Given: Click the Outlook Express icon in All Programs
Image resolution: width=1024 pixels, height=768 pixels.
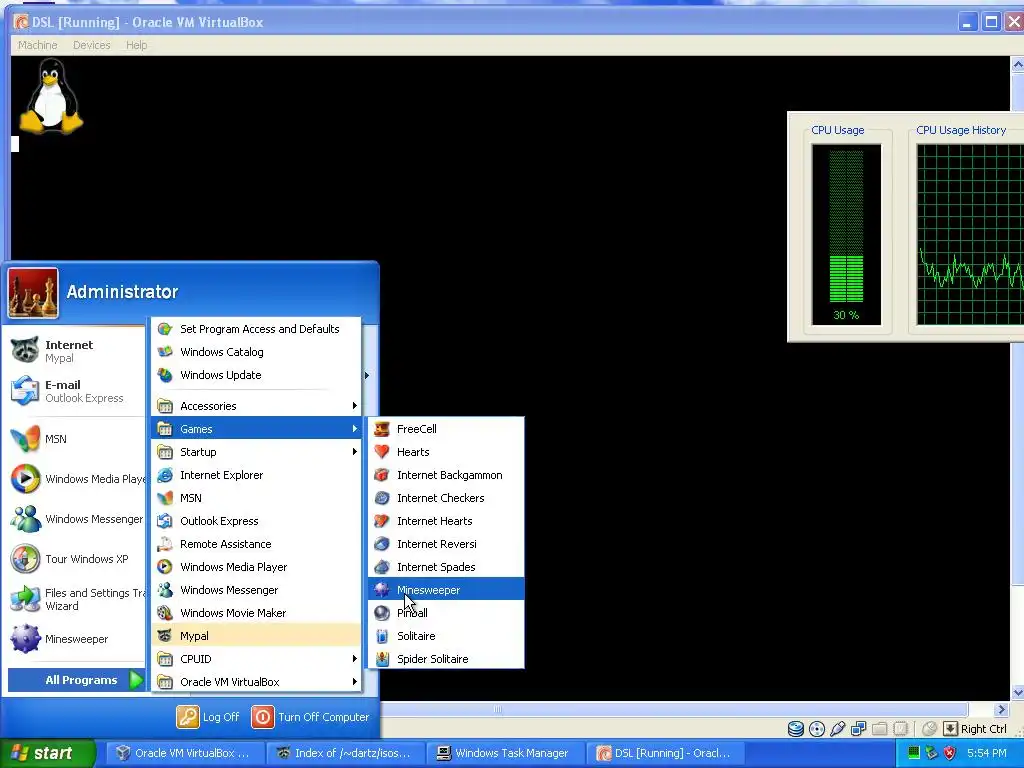Looking at the screenshot, I should pos(165,520).
